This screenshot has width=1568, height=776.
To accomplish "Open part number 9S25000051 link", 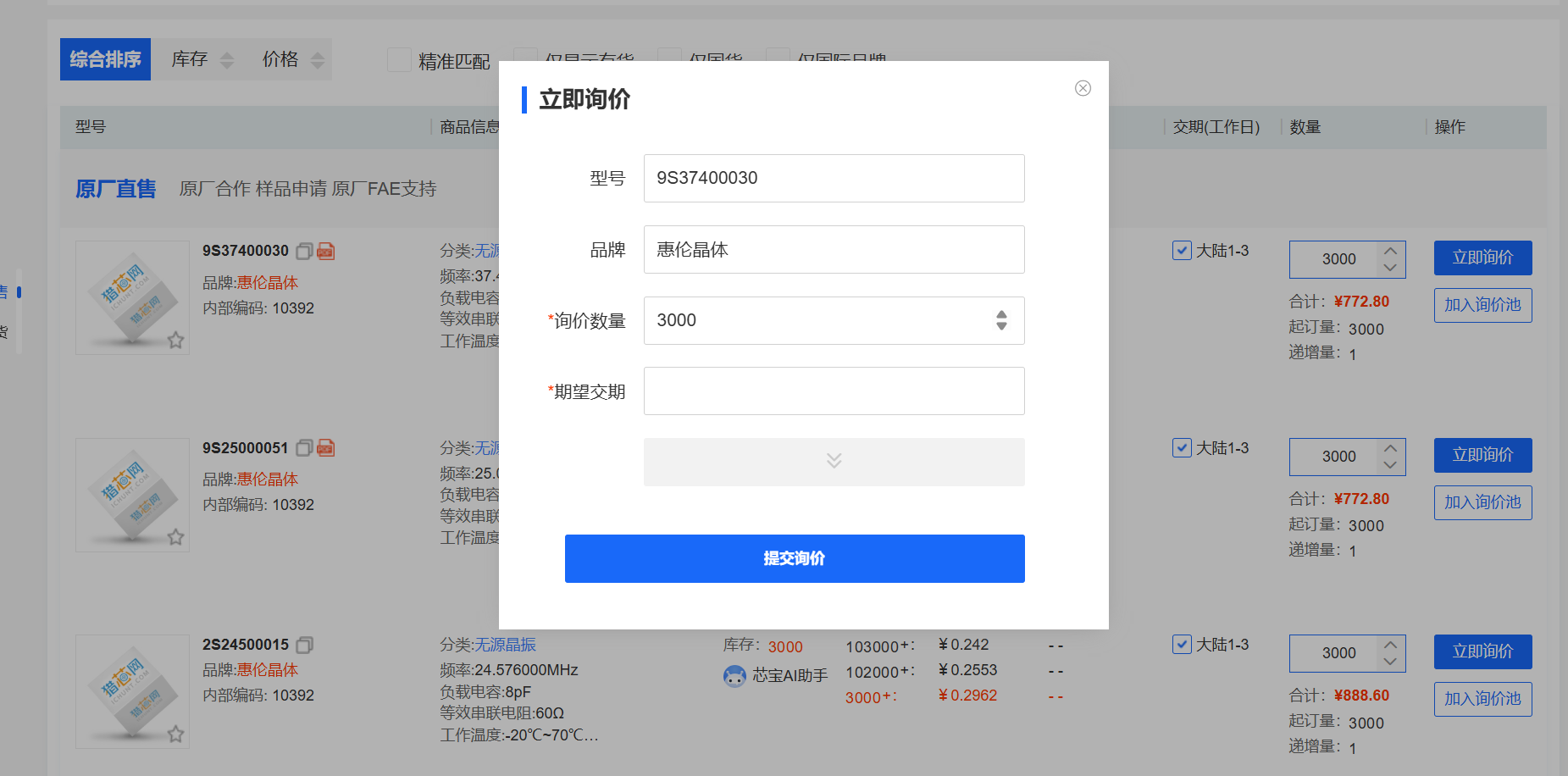I will click(x=246, y=447).
